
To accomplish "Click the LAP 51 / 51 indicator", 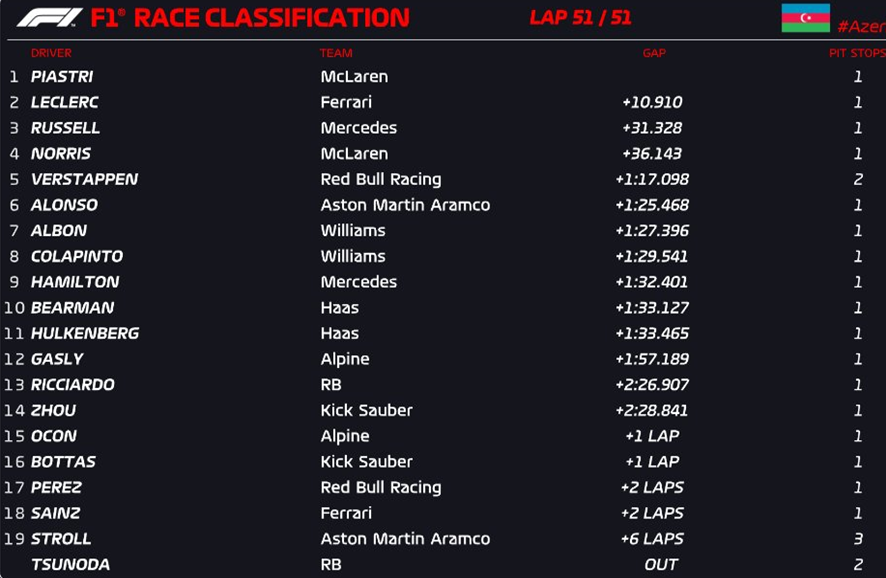I will [x=580, y=18].
